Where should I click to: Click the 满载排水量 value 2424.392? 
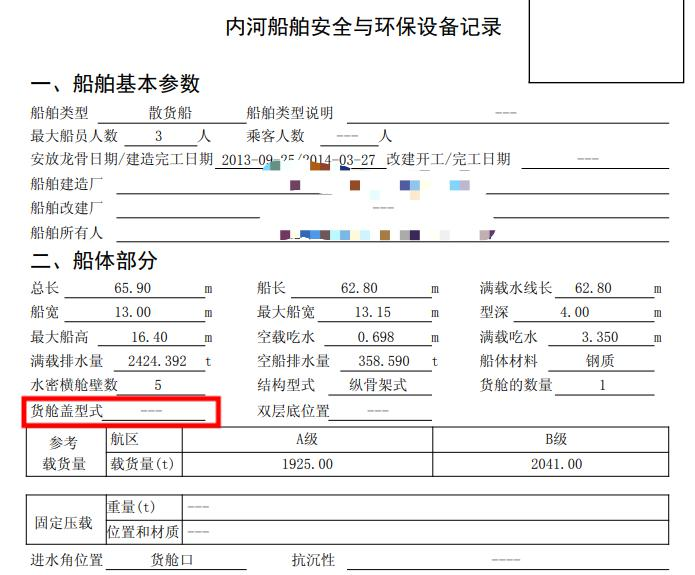(x=157, y=361)
